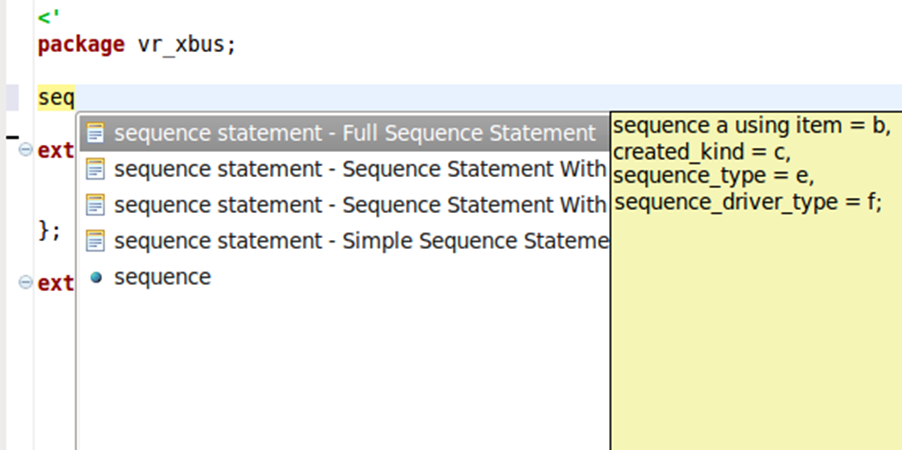Select the plain sequence keyword completion
Screen dimensions: 902x450
344,277
